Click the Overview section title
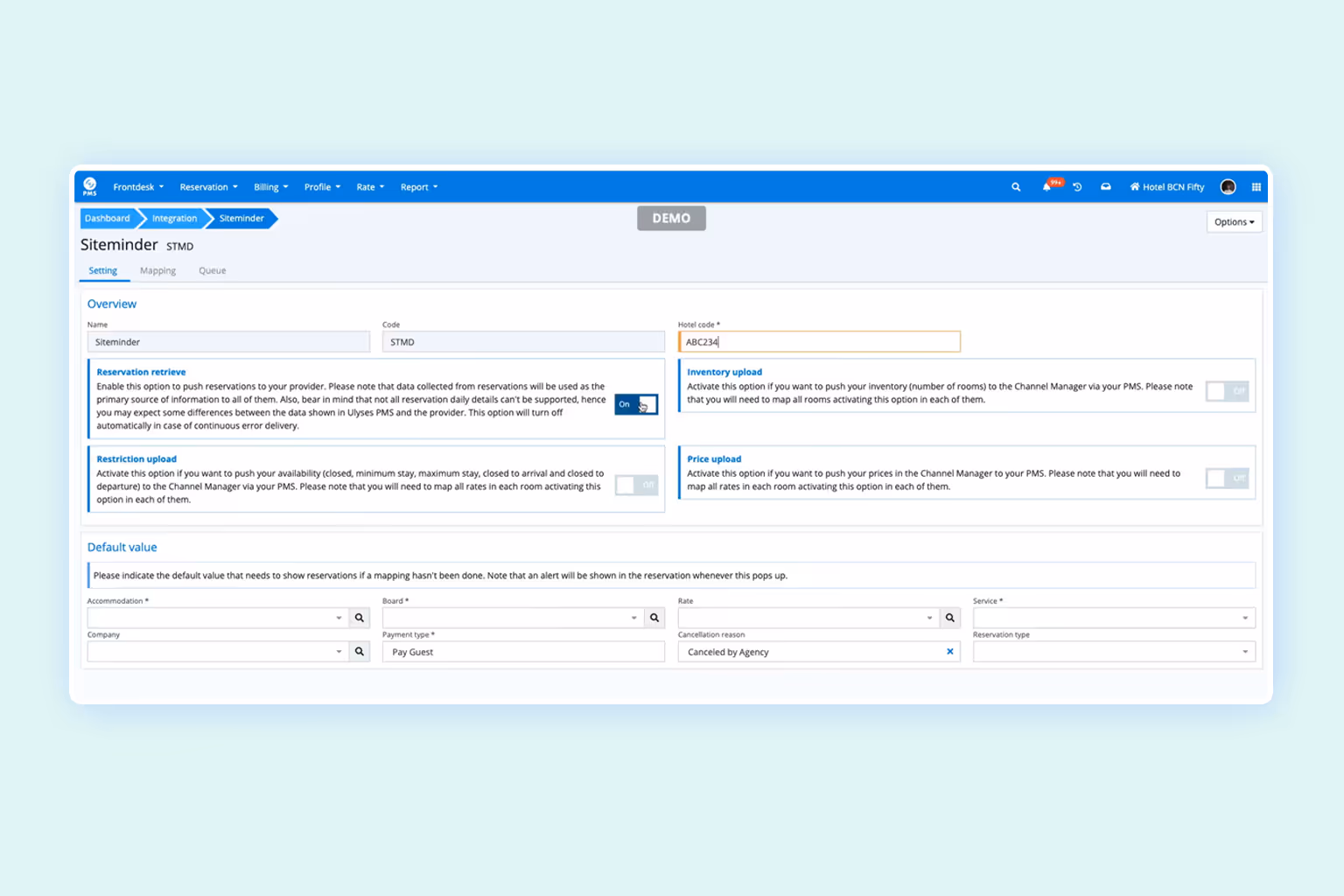The image size is (1344, 896). coord(112,304)
